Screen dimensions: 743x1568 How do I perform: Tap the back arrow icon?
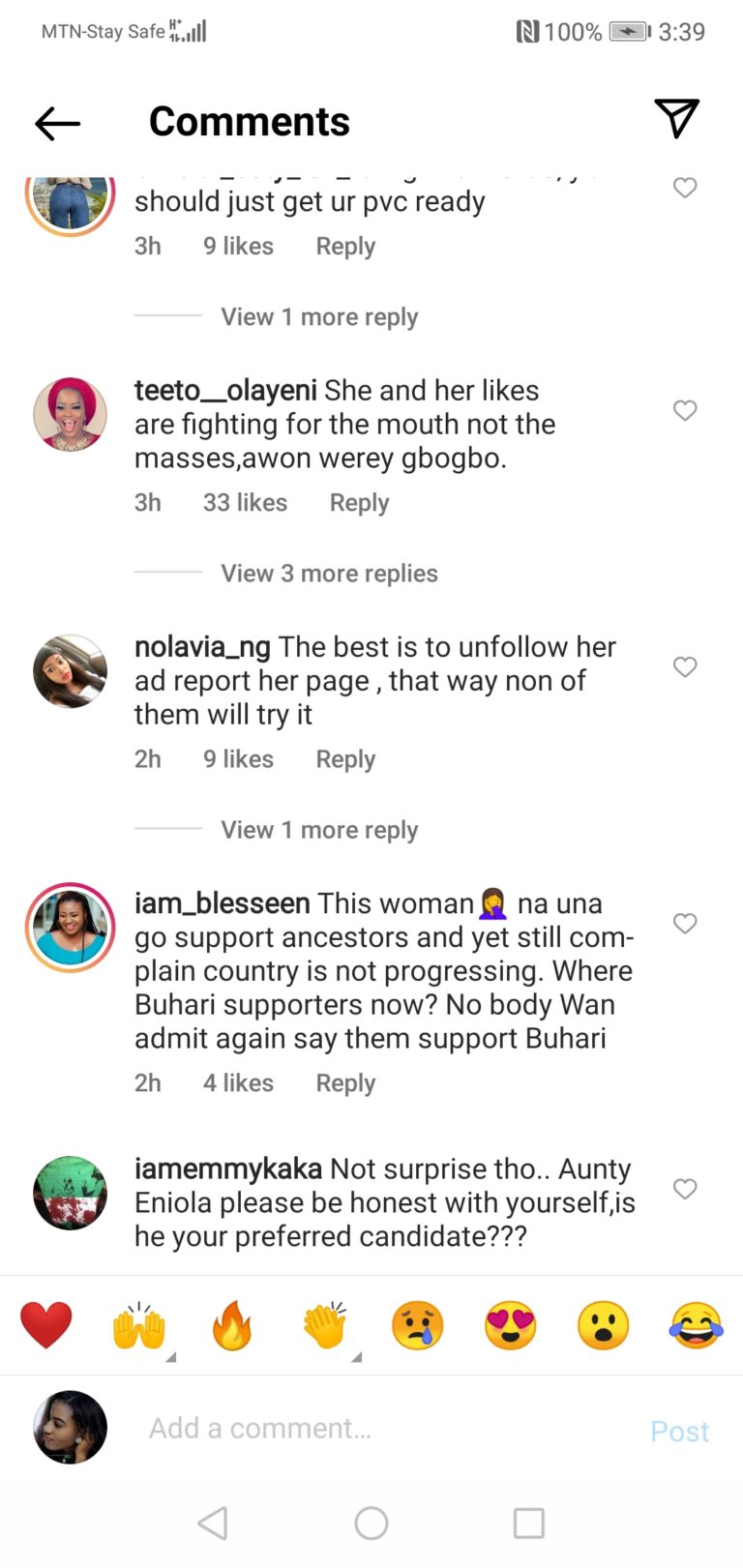click(x=57, y=123)
